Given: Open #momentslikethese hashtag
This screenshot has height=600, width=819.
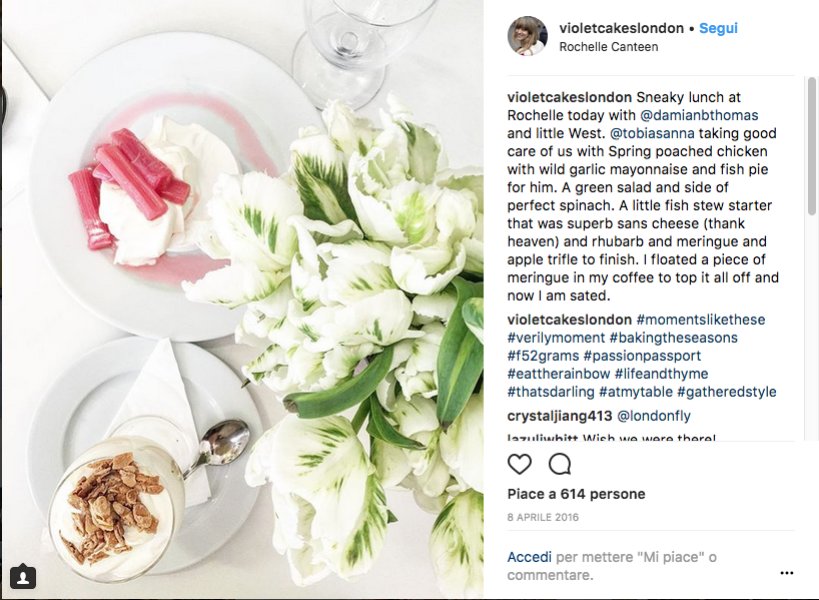Looking at the screenshot, I should pyautogui.click(x=700, y=320).
